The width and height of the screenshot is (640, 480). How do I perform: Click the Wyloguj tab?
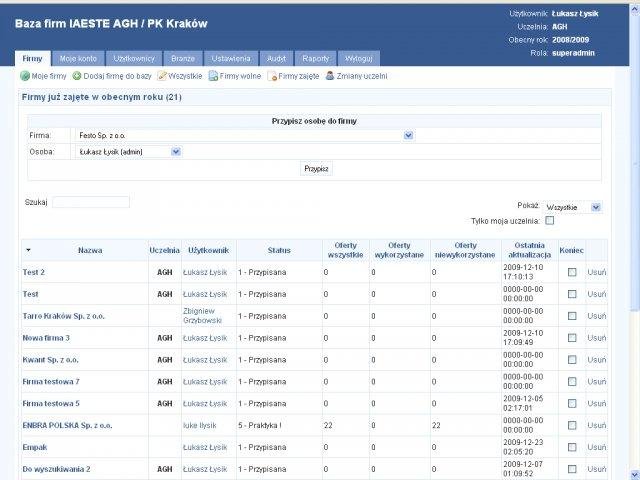(x=359, y=58)
